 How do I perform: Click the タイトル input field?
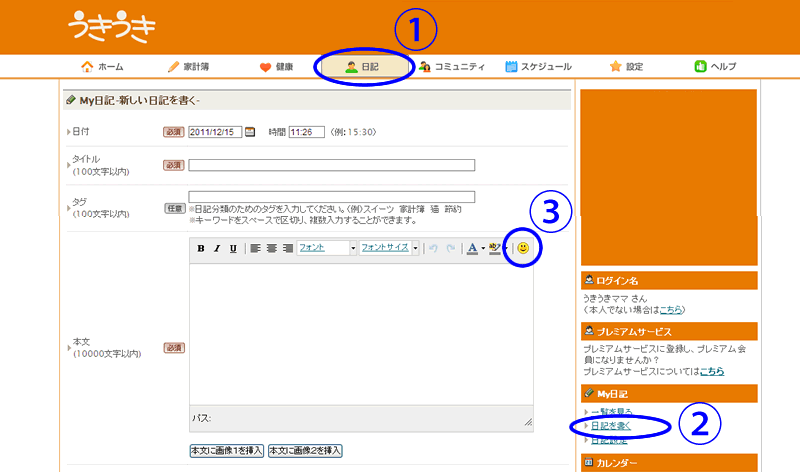point(331,165)
